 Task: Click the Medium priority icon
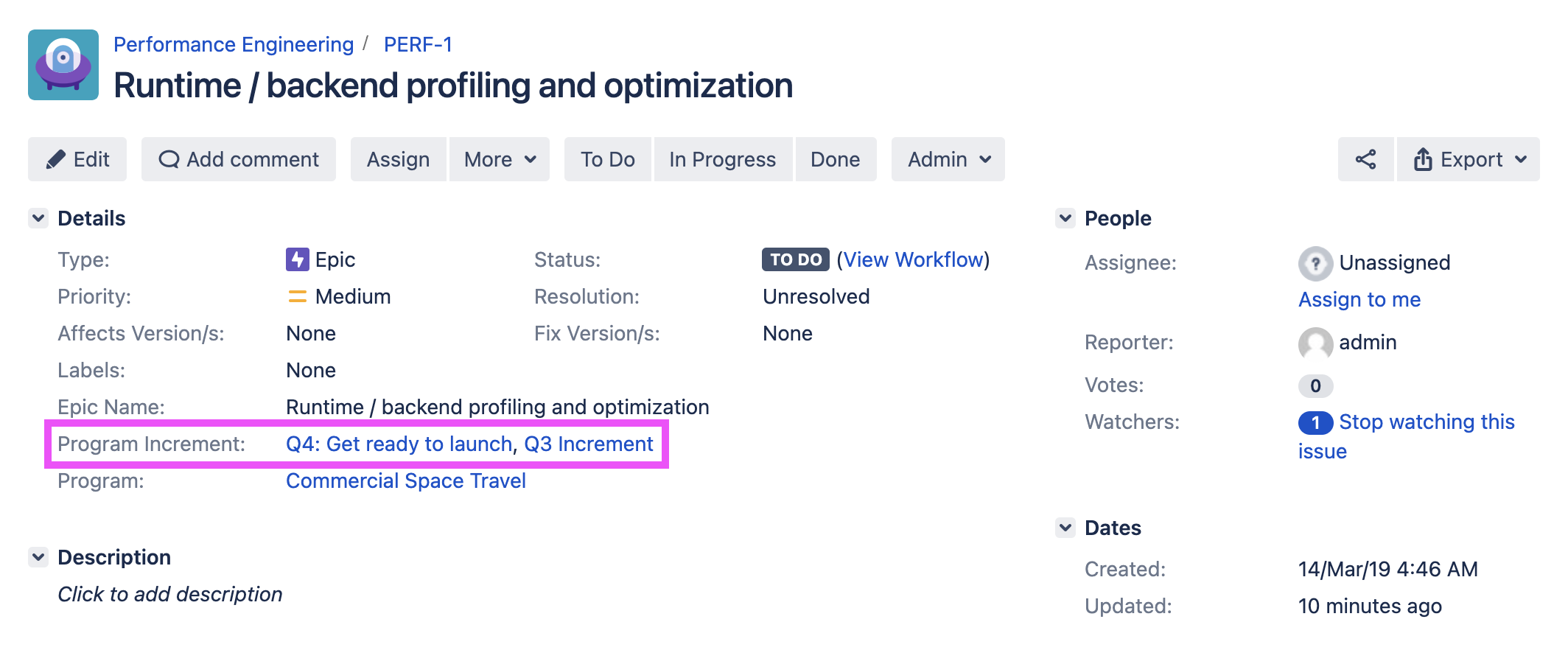[297, 296]
